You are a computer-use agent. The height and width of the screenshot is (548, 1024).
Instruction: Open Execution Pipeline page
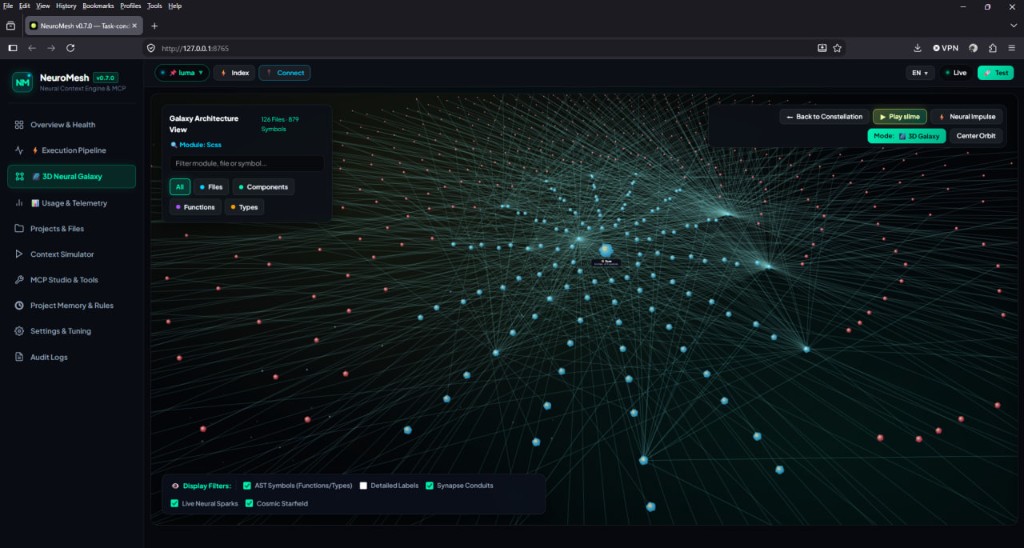pos(72,150)
